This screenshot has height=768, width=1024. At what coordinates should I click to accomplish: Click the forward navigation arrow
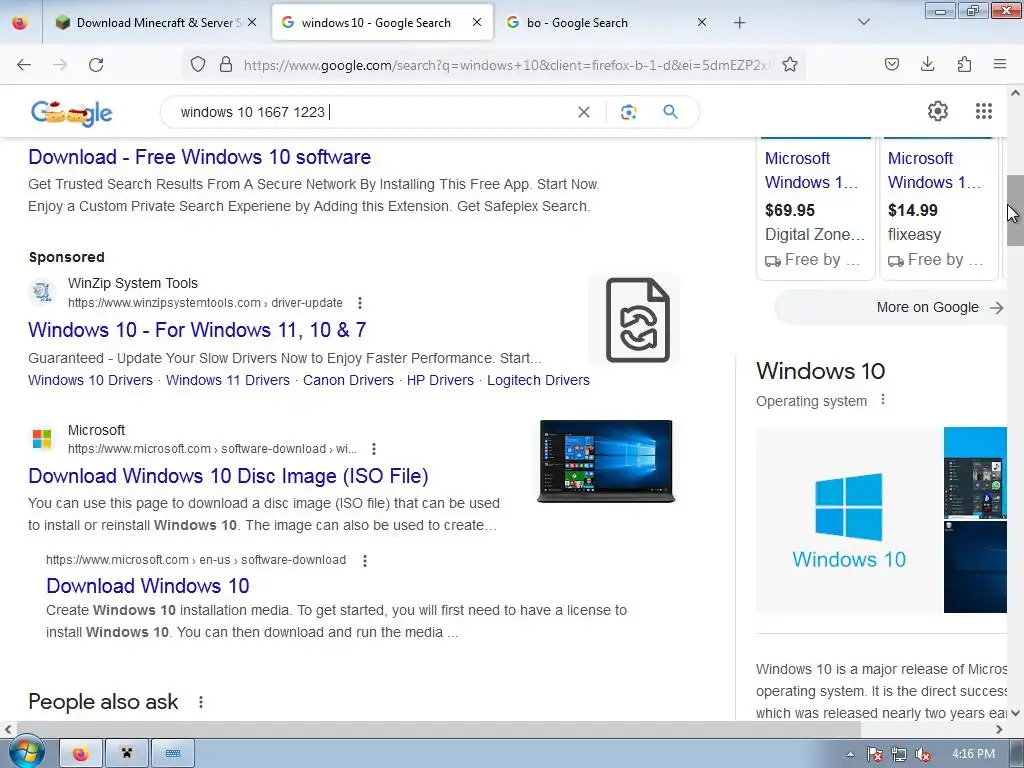(60, 65)
